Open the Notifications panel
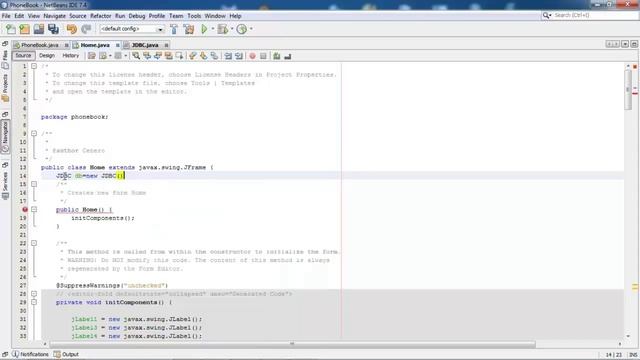This screenshot has width=640, height=360. tap(31, 354)
